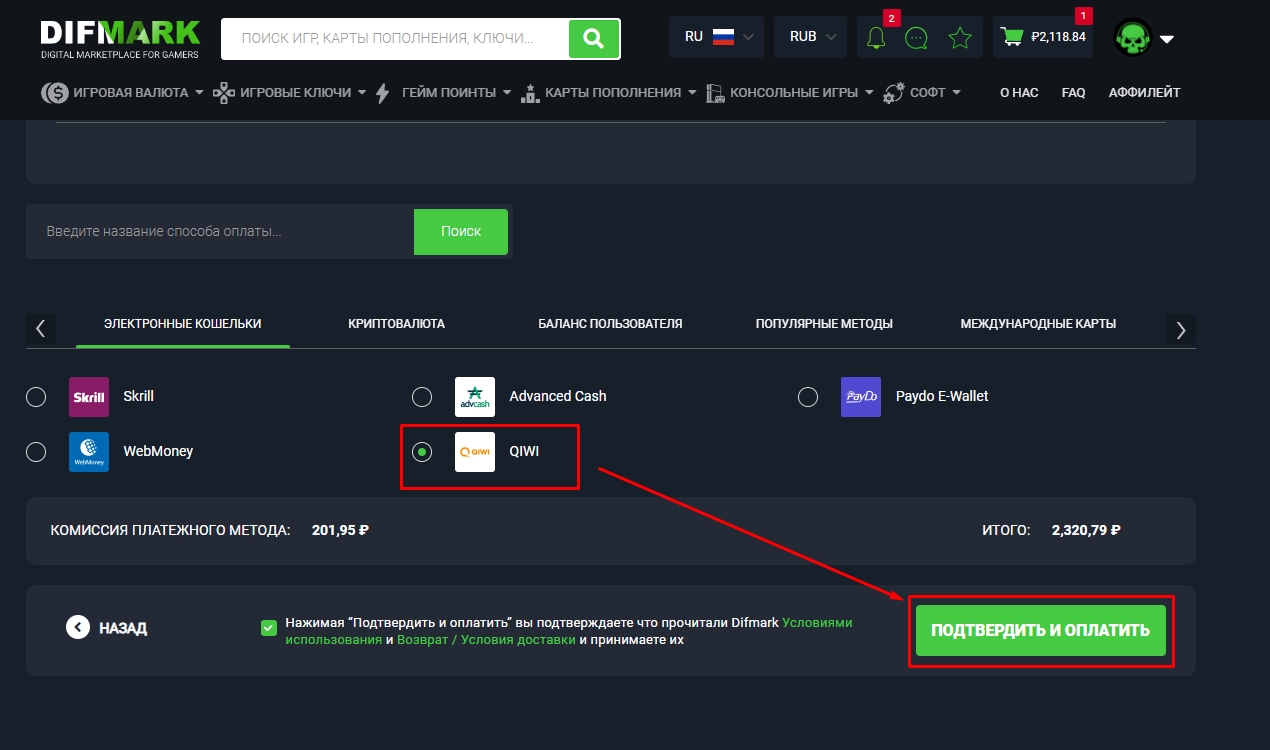This screenshot has height=750, width=1270.
Task: Open notifications bell icon
Action: pyautogui.click(x=876, y=38)
